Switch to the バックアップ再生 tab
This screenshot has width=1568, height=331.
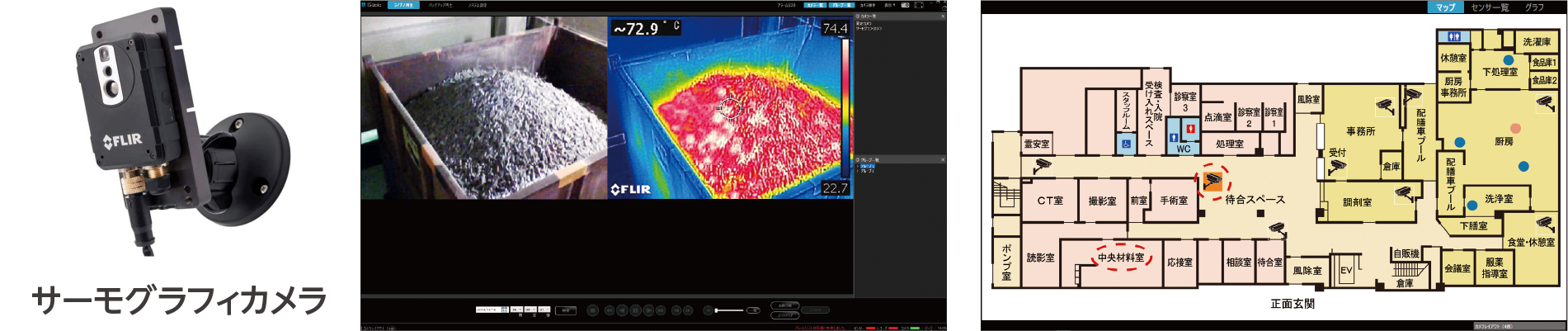(440, 5)
